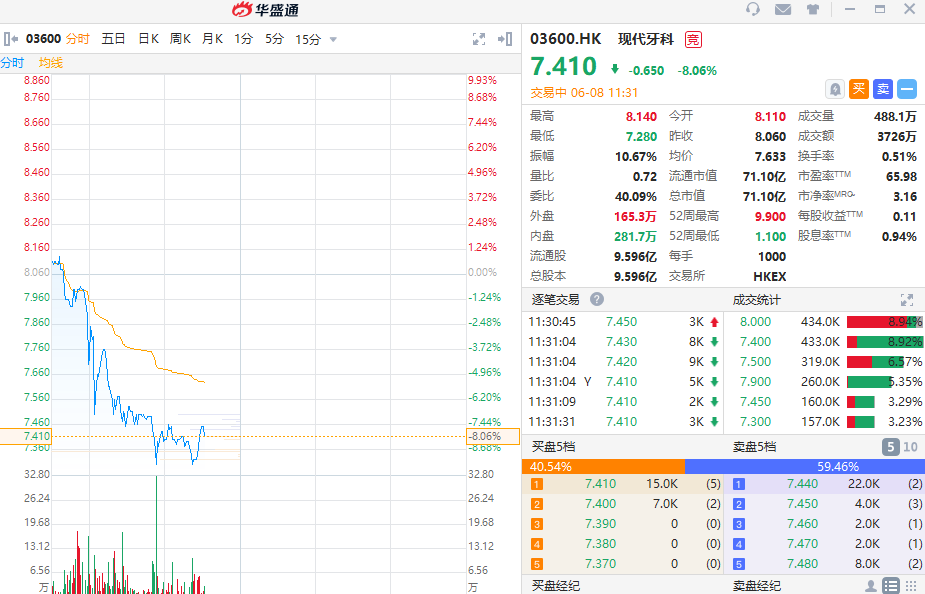
Task: Toggle the right panel collapse icon
Action: coord(505,39)
